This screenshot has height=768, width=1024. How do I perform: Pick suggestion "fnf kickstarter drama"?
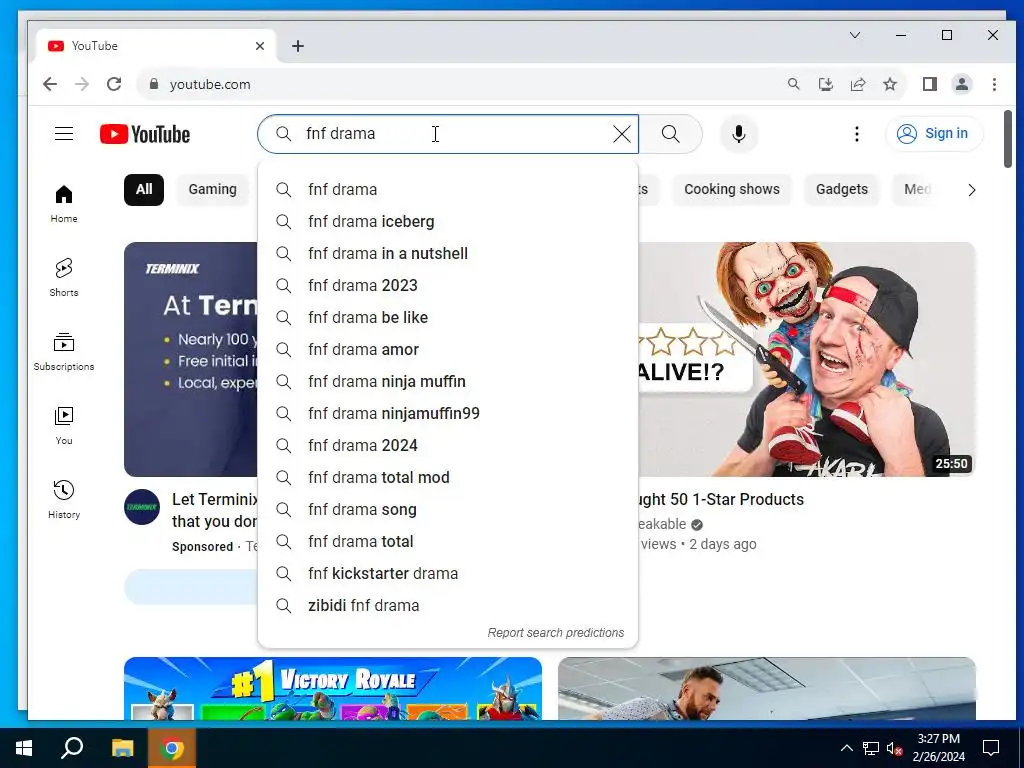448,573
